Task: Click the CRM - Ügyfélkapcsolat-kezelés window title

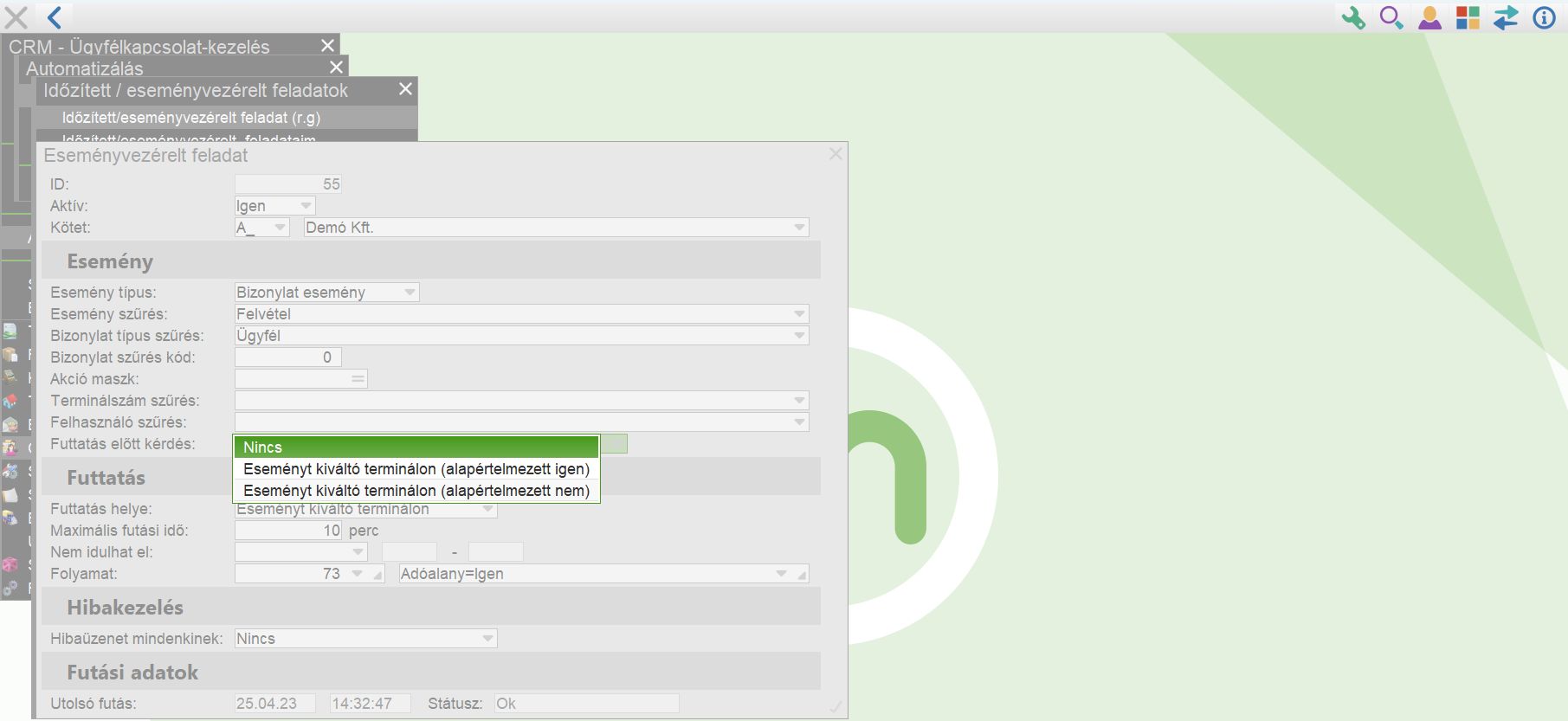Action: (x=139, y=47)
